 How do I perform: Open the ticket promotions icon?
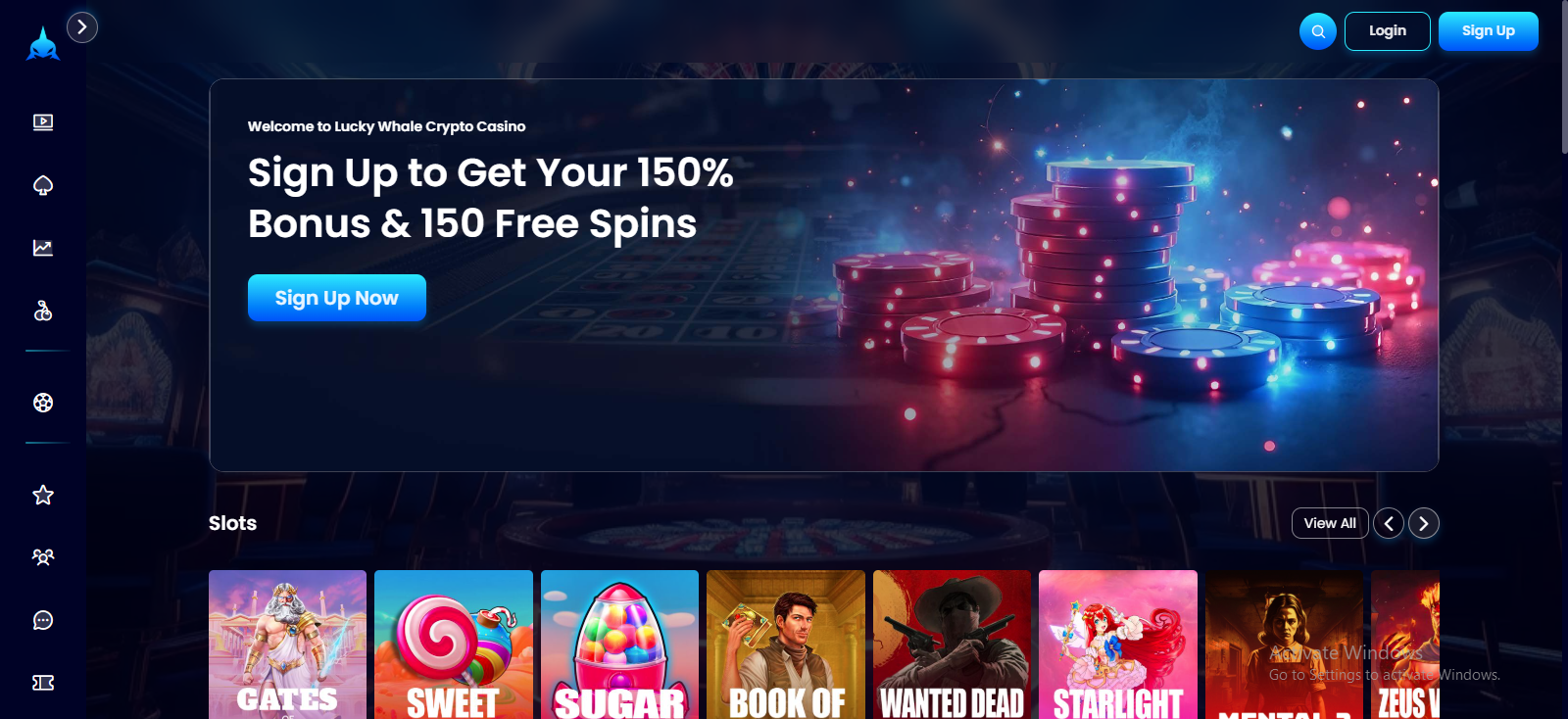(x=43, y=683)
